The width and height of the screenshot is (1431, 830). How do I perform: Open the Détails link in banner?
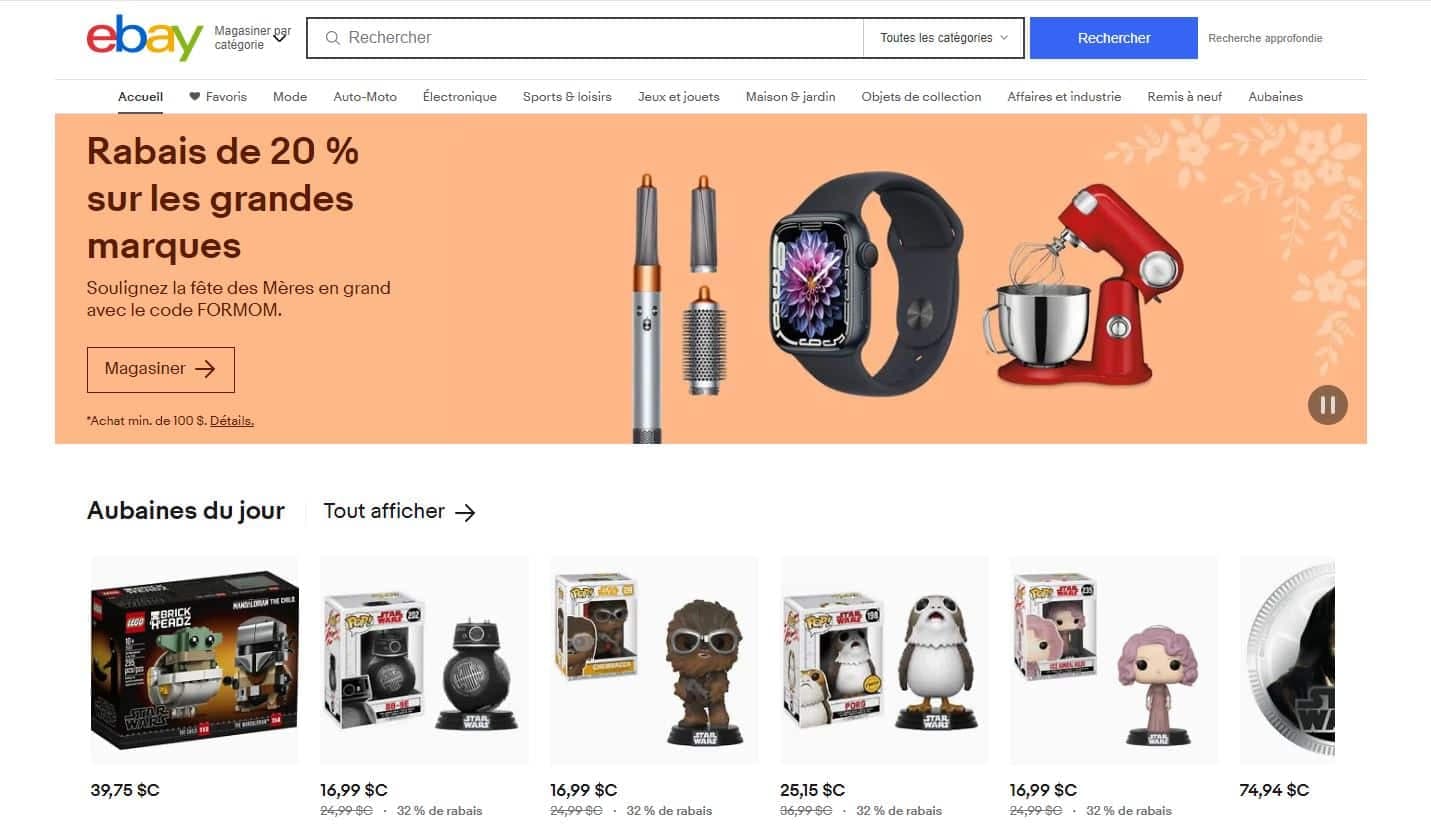click(232, 421)
